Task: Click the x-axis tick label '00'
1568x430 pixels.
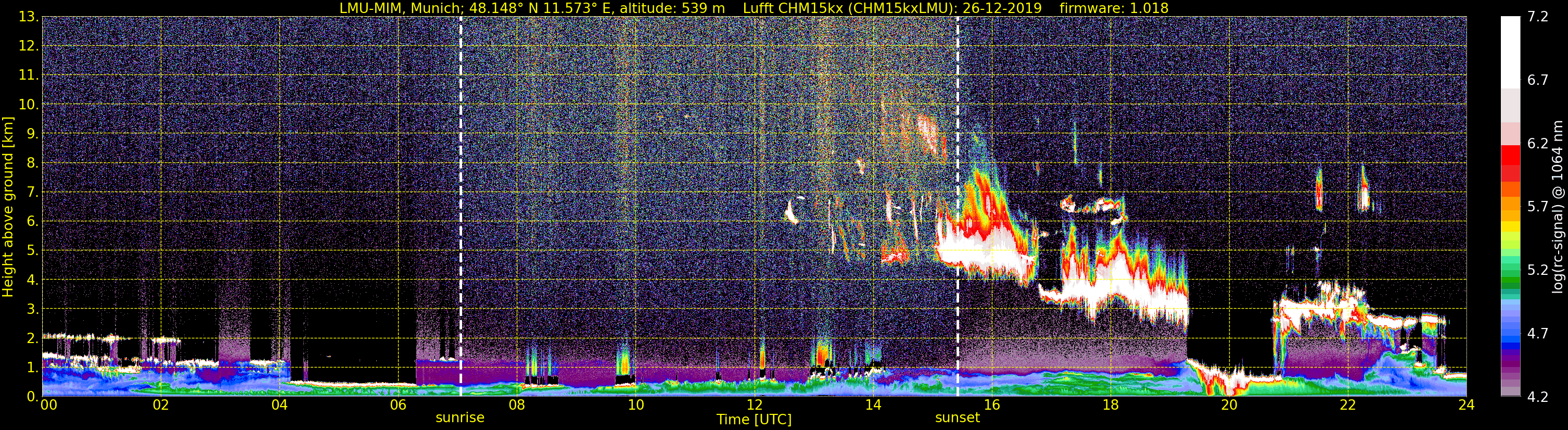Action: click(49, 406)
